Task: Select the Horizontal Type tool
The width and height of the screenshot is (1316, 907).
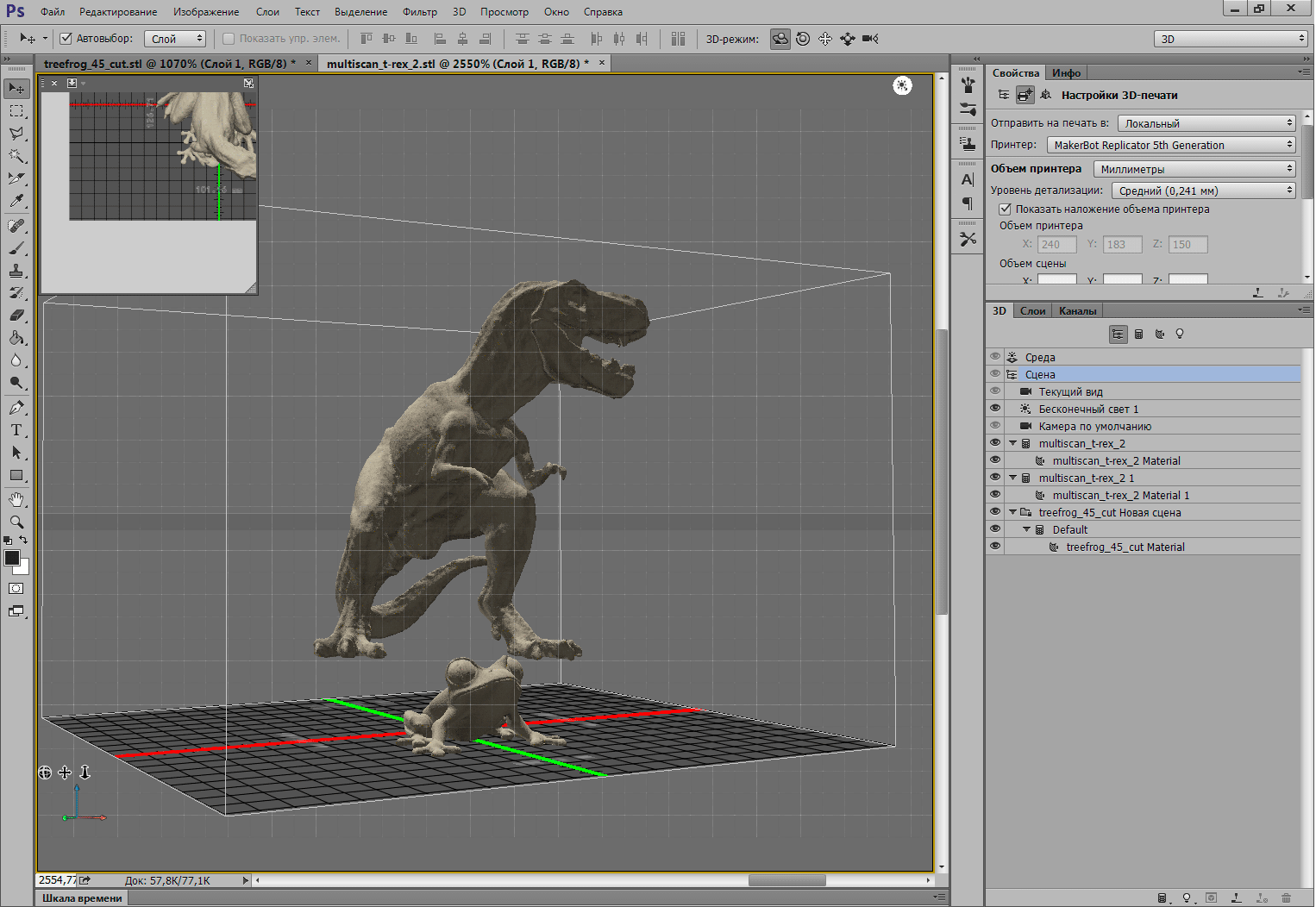Action: click(x=16, y=430)
